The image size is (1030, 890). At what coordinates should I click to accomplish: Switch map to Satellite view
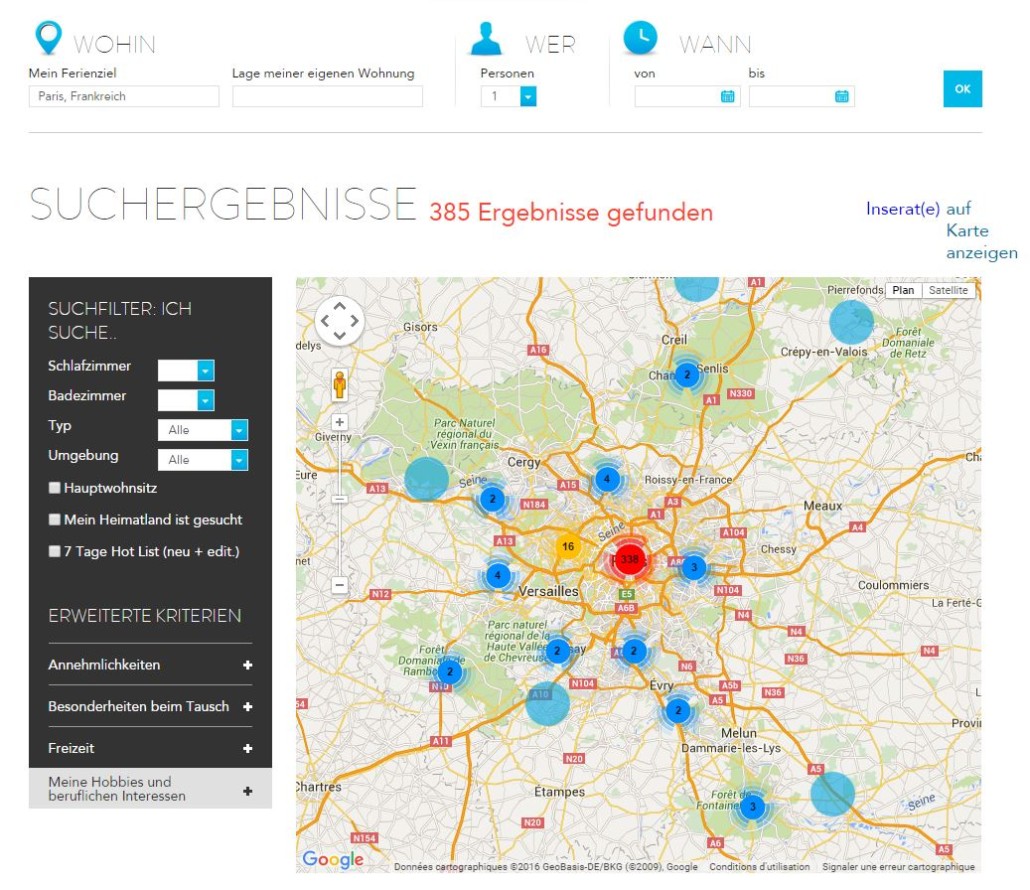point(948,290)
